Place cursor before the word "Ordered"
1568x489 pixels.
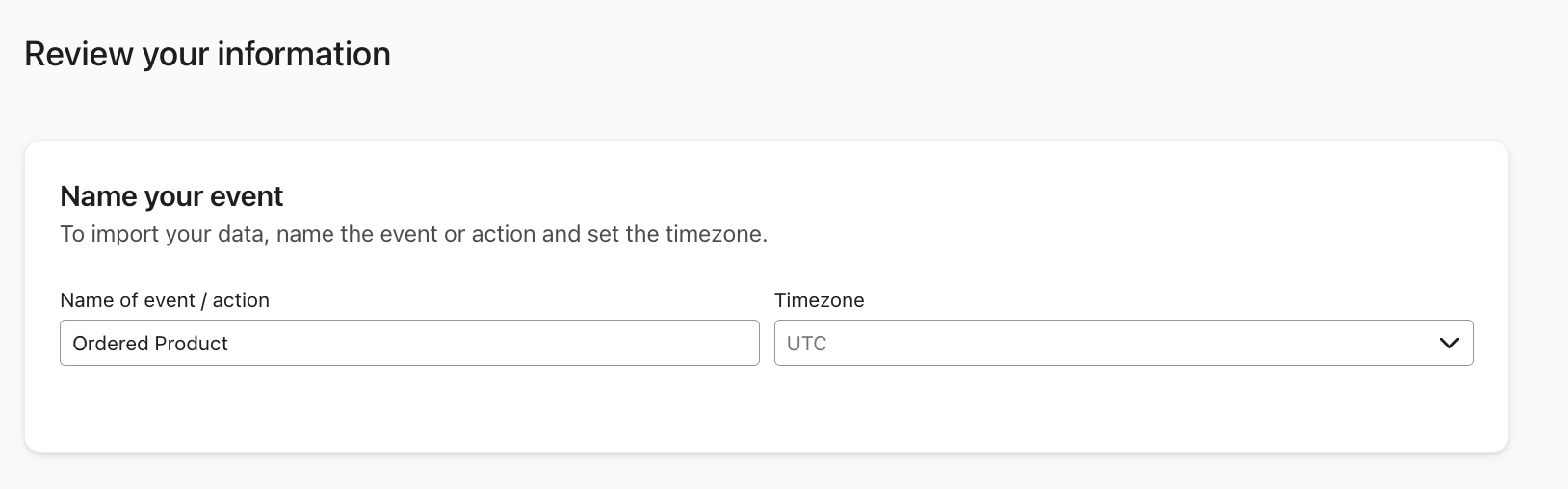[72, 344]
